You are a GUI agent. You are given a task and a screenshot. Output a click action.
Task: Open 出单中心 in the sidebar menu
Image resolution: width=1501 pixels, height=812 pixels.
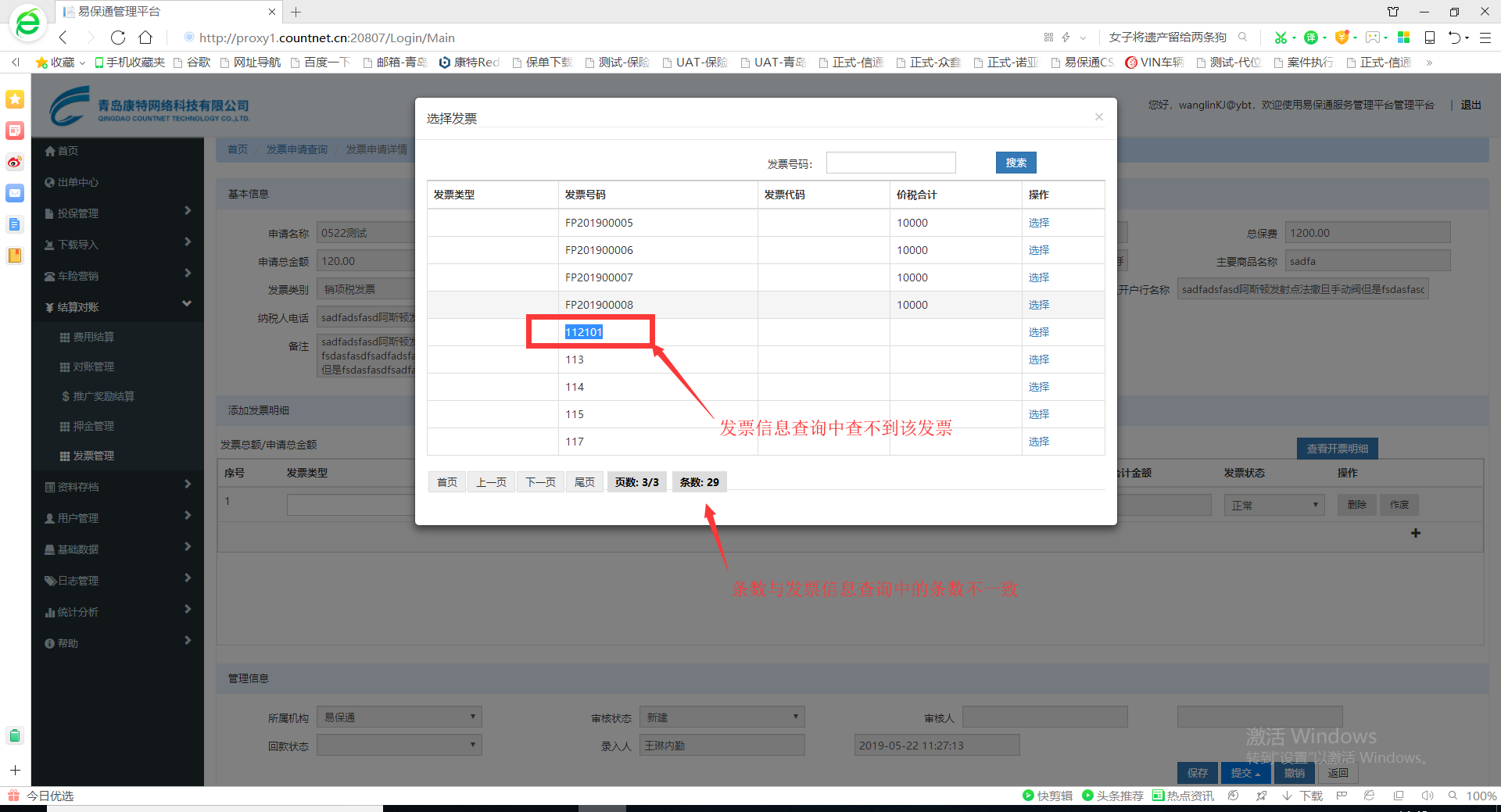coord(72,182)
